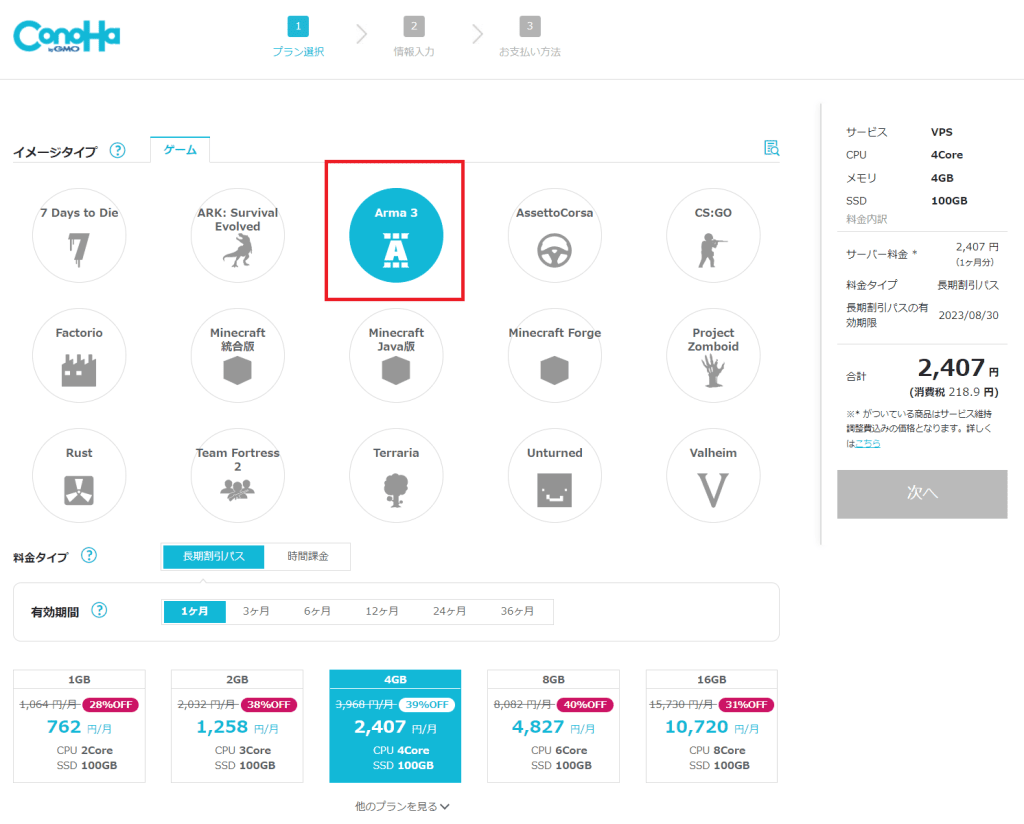
Task: Select Minecraft Java版 image
Action: [x=396, y=356]
